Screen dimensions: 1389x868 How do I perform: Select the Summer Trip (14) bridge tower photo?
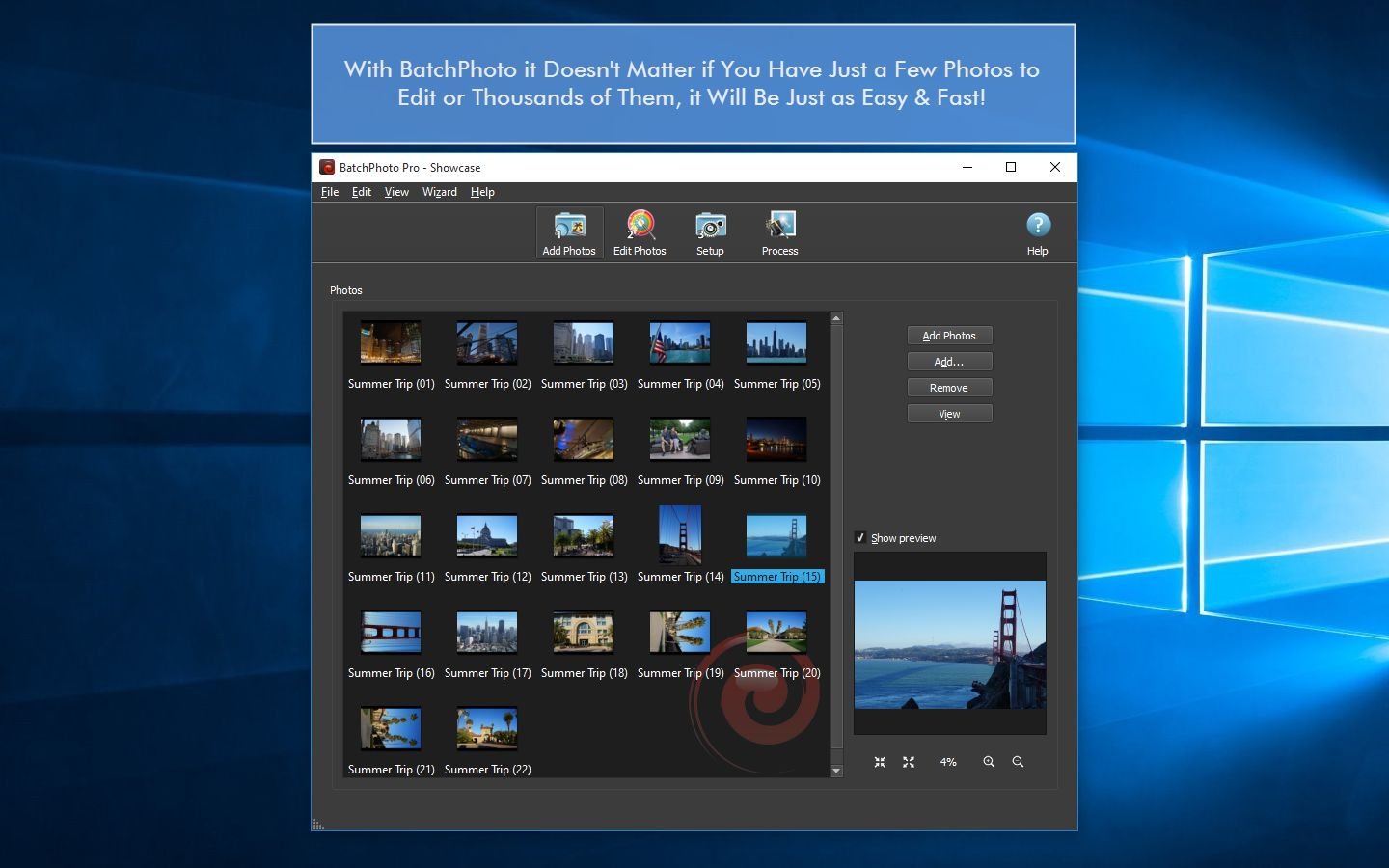coord(680,535)
